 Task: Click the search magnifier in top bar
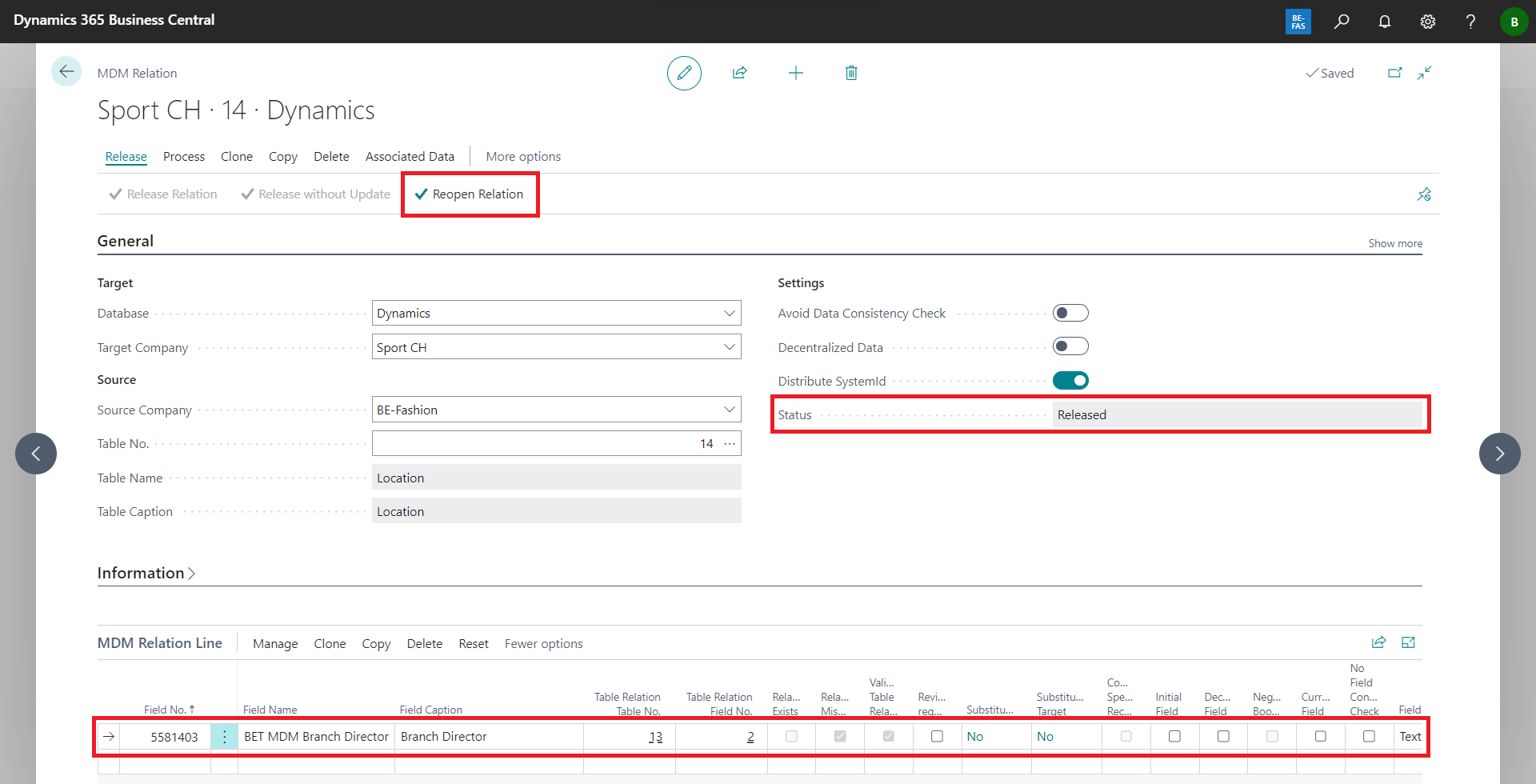pyautogui.click(x=1342, y=22)
